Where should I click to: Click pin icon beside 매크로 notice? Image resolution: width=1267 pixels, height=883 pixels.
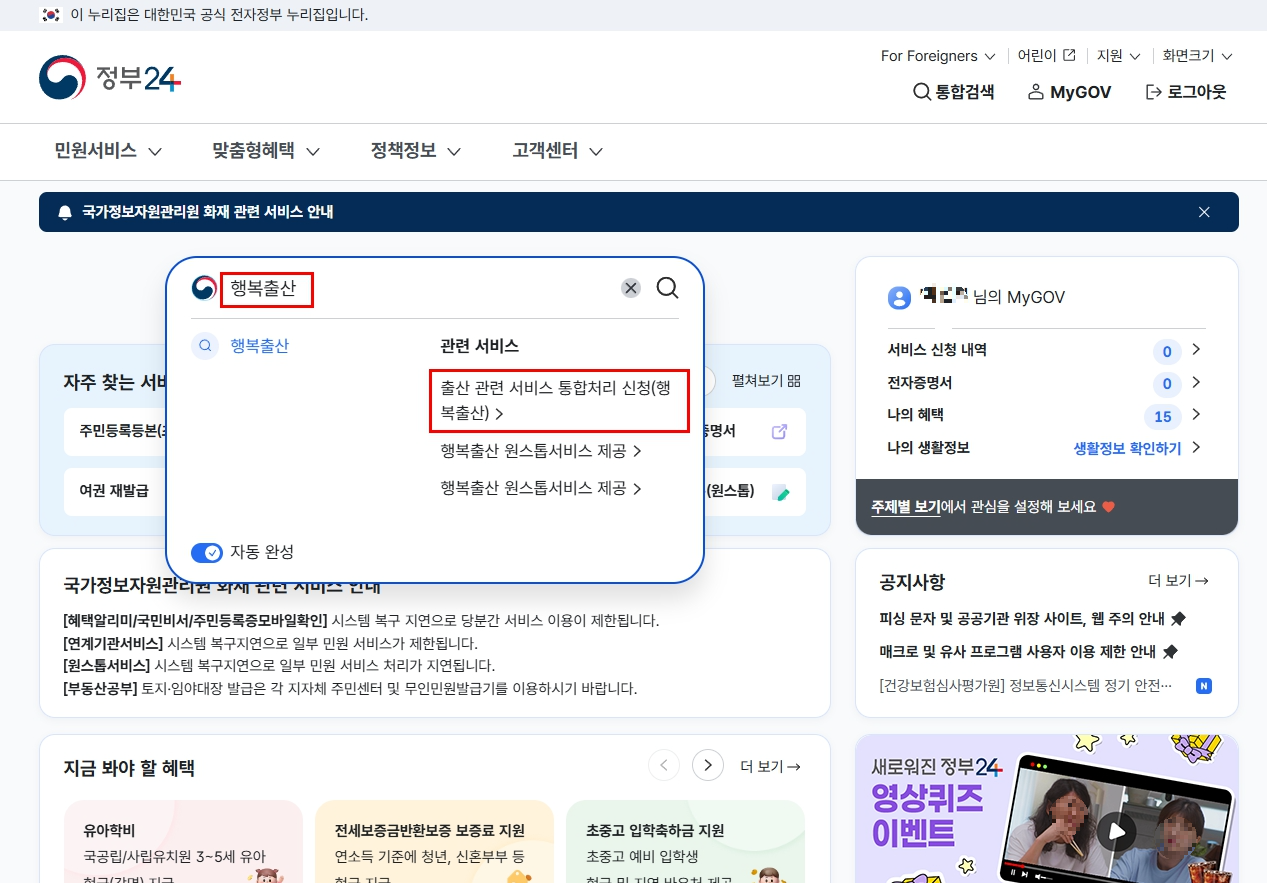click(1169, 652)
